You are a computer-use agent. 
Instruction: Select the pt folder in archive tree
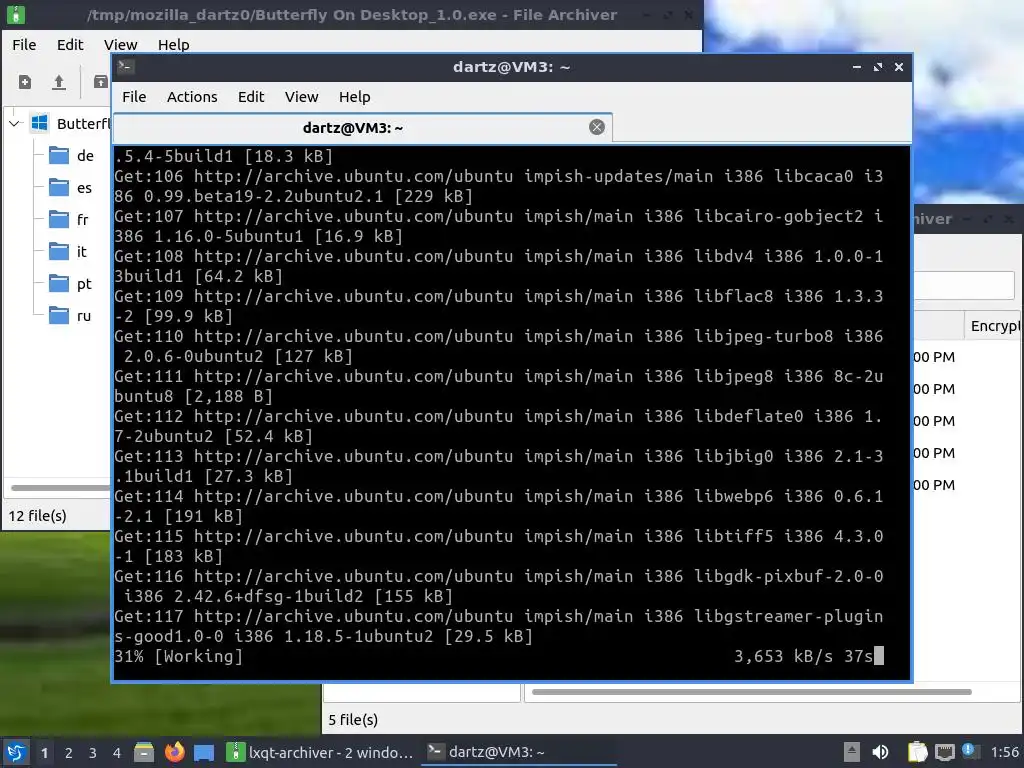(x=71, y=283)
